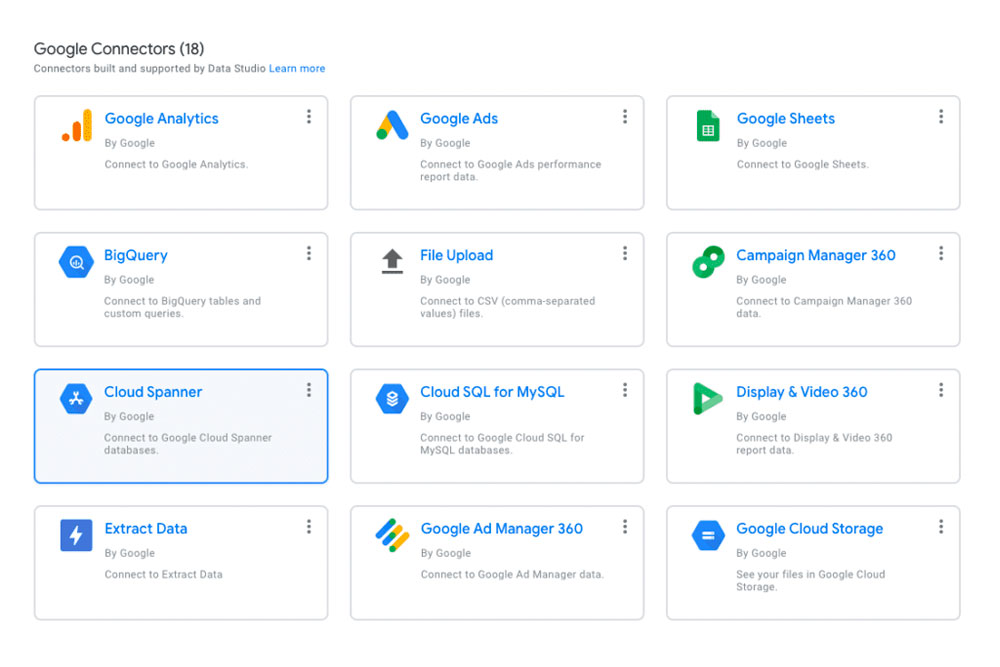Click the Google Ad Manager 360 icon
The image size is (1000, 667).
point(392,535)
